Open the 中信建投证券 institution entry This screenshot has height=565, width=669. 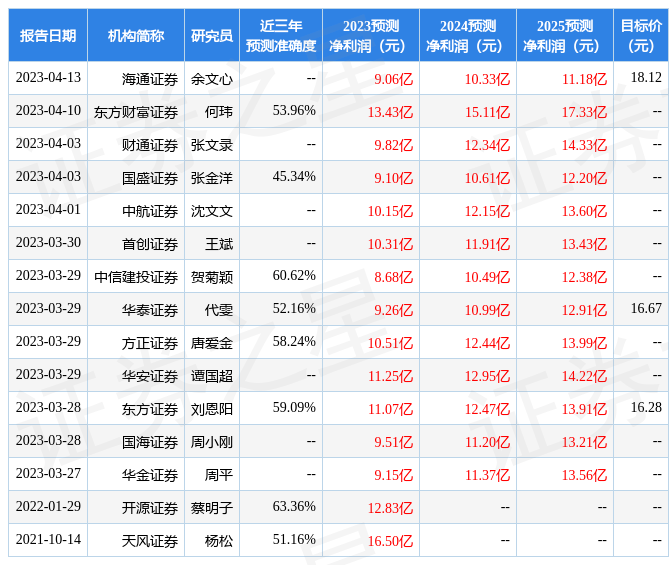coord(136,277)
